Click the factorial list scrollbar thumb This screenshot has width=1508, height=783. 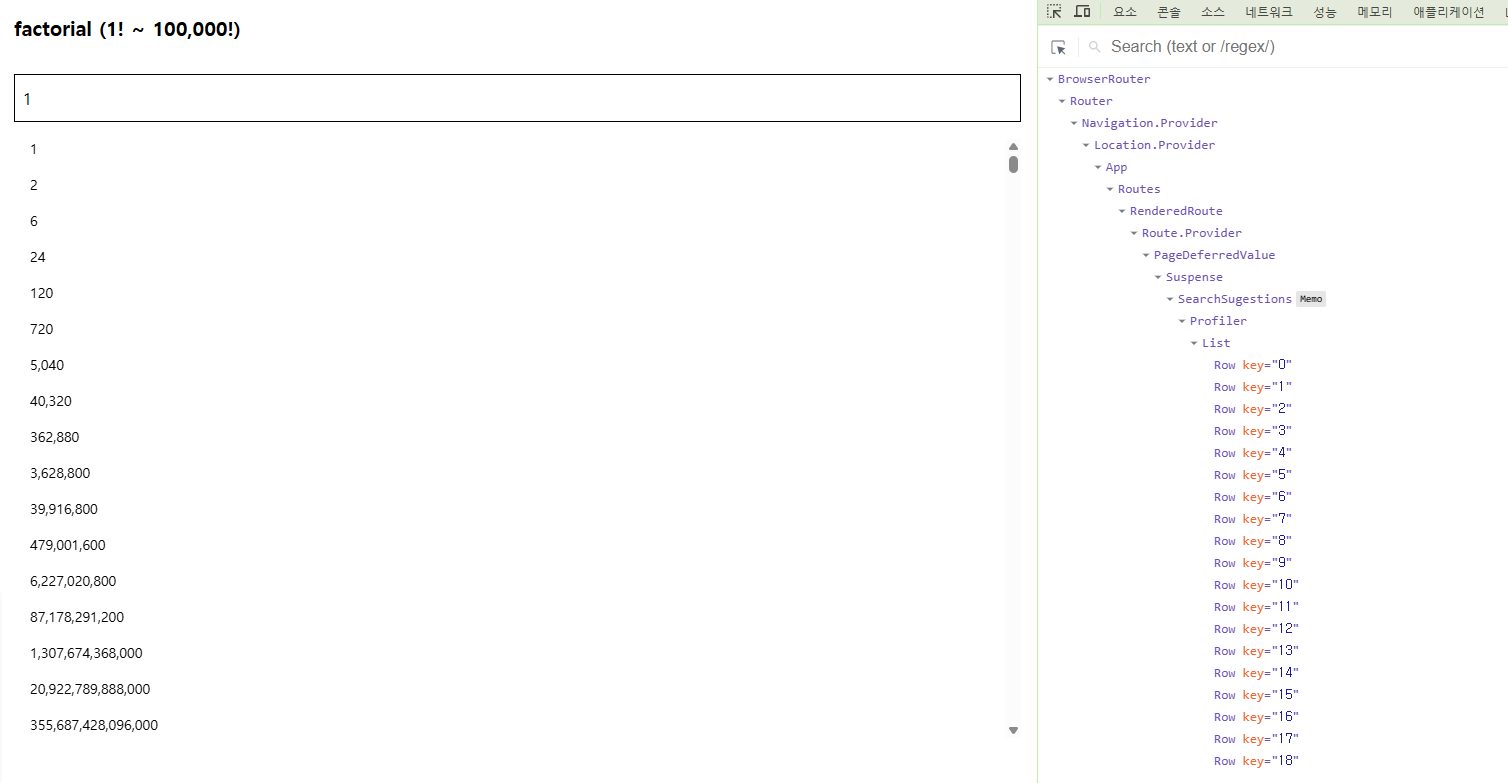[1013, 164]
